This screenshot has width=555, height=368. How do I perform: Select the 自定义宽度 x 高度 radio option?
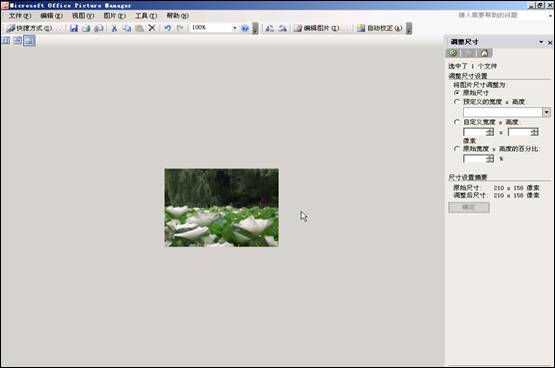pos(457,122)
